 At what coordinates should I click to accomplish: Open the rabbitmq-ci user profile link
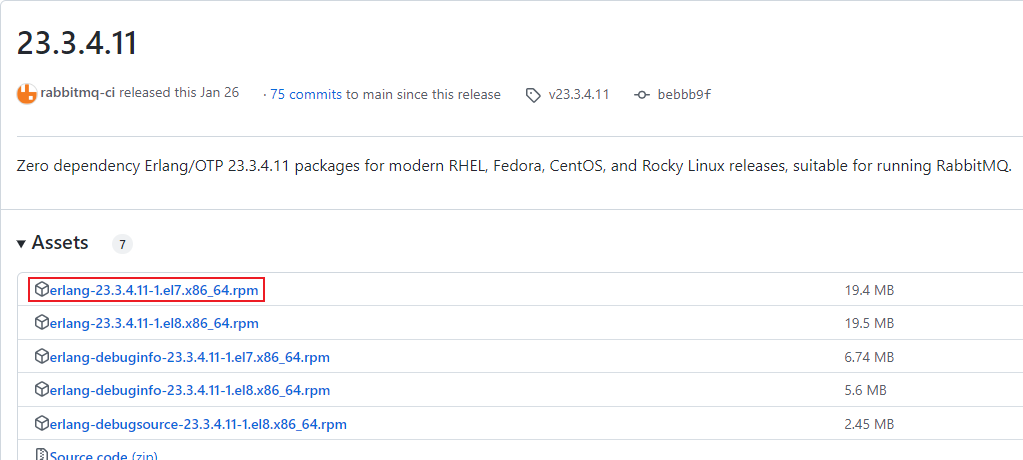click(78, 93)
